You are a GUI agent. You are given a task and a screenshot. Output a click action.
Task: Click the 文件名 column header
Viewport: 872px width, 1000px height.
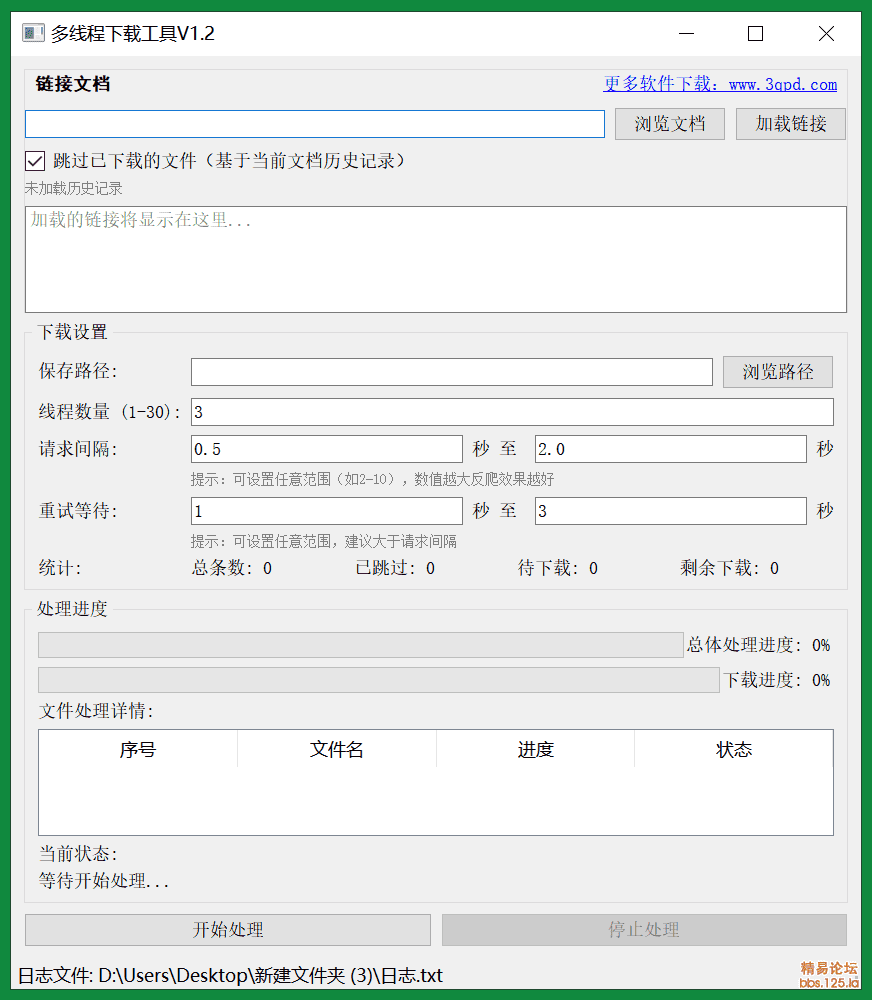(x=337, y=749)
